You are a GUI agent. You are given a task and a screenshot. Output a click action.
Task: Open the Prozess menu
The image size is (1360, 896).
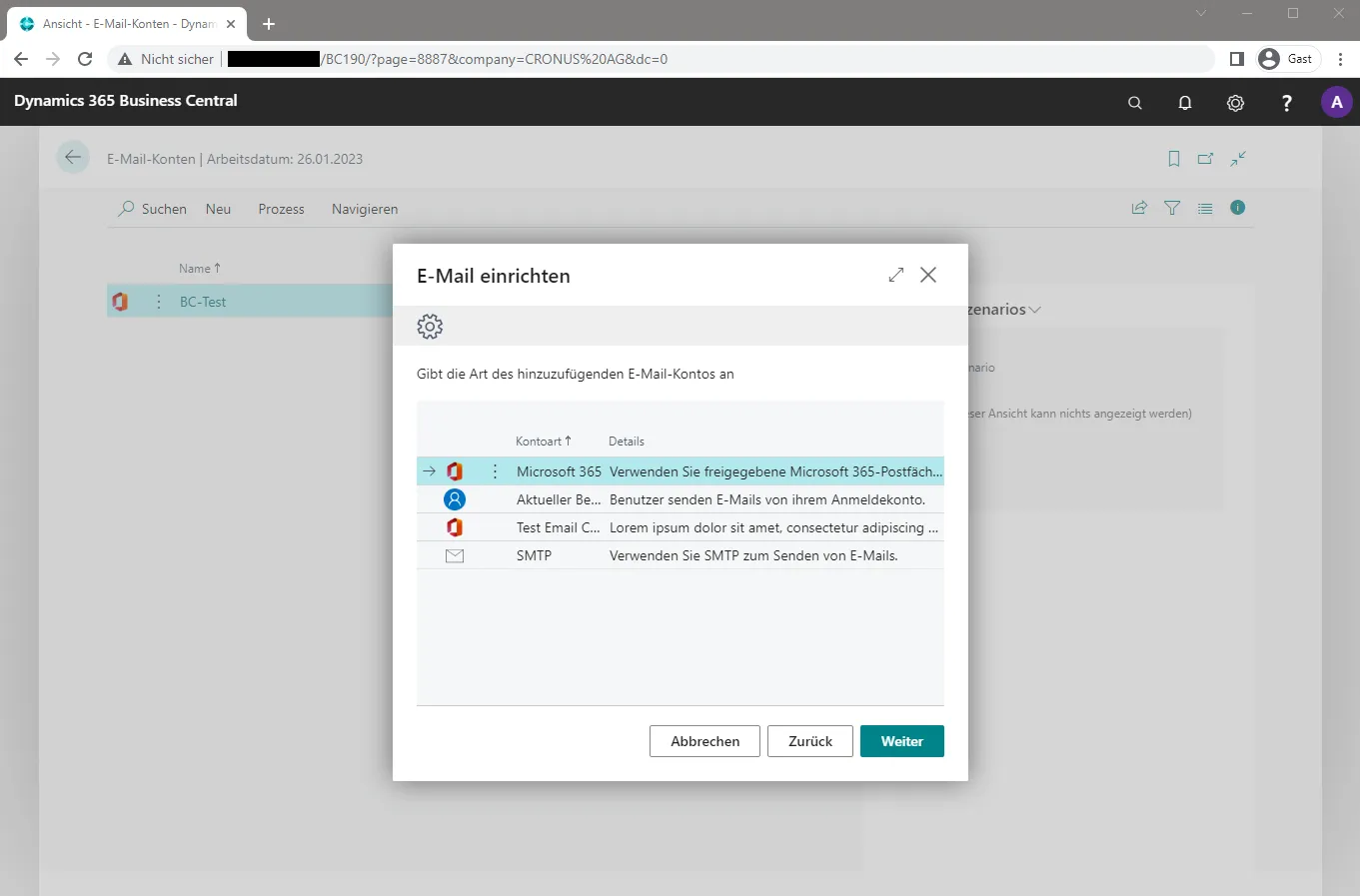pos(281,209)
